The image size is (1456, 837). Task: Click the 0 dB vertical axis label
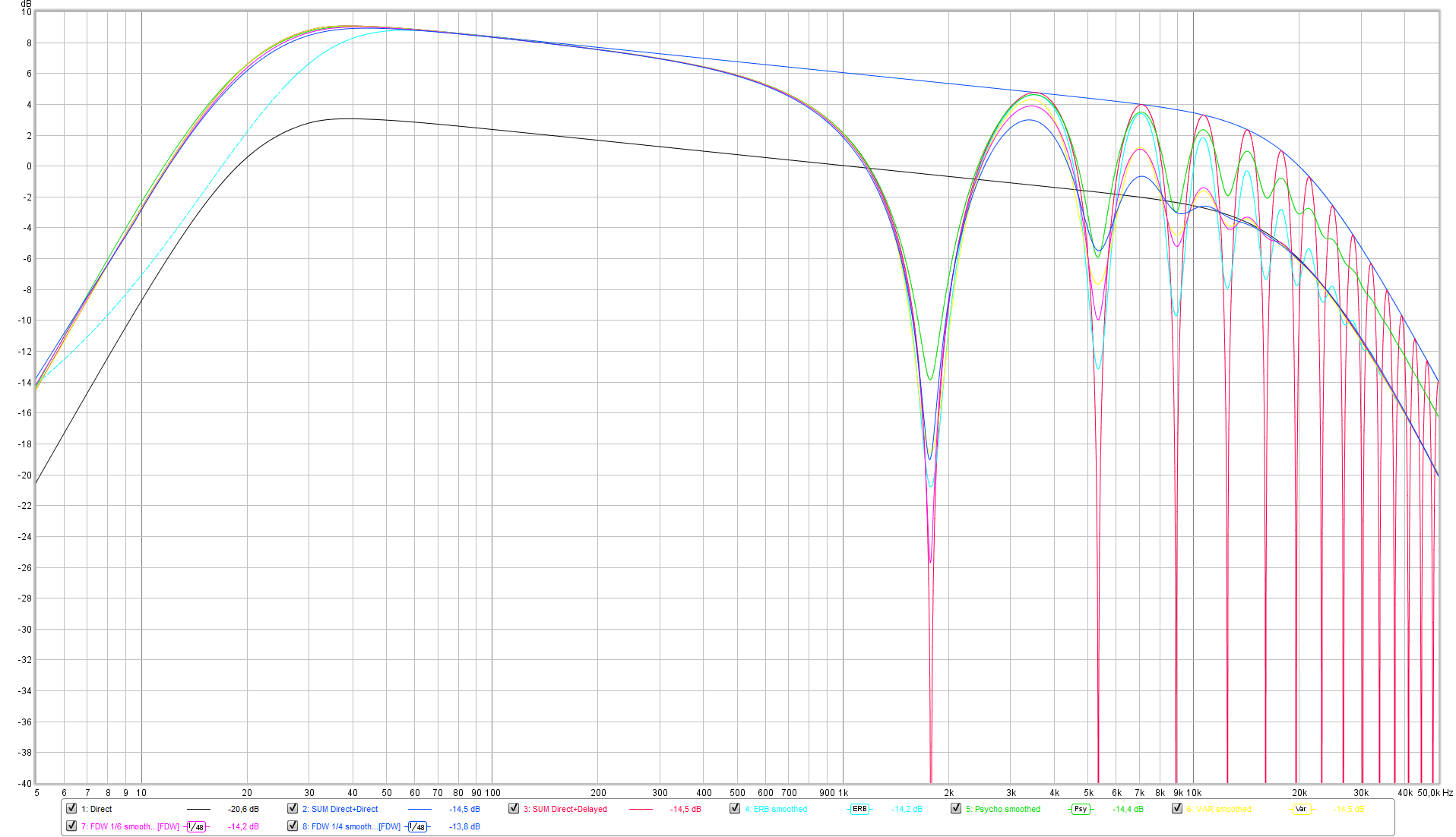[x=29, y=166]
